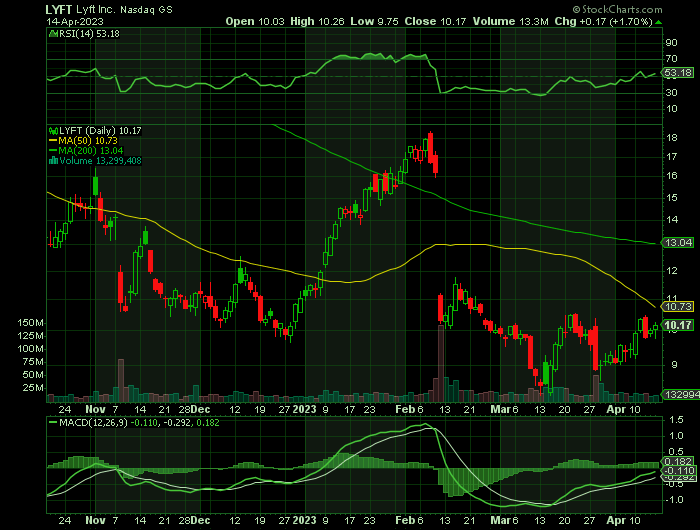Click the 2023 label on MACD bottom axis
Image resolution: width=700 pixels, height=530 pixels.
point(304,520)
